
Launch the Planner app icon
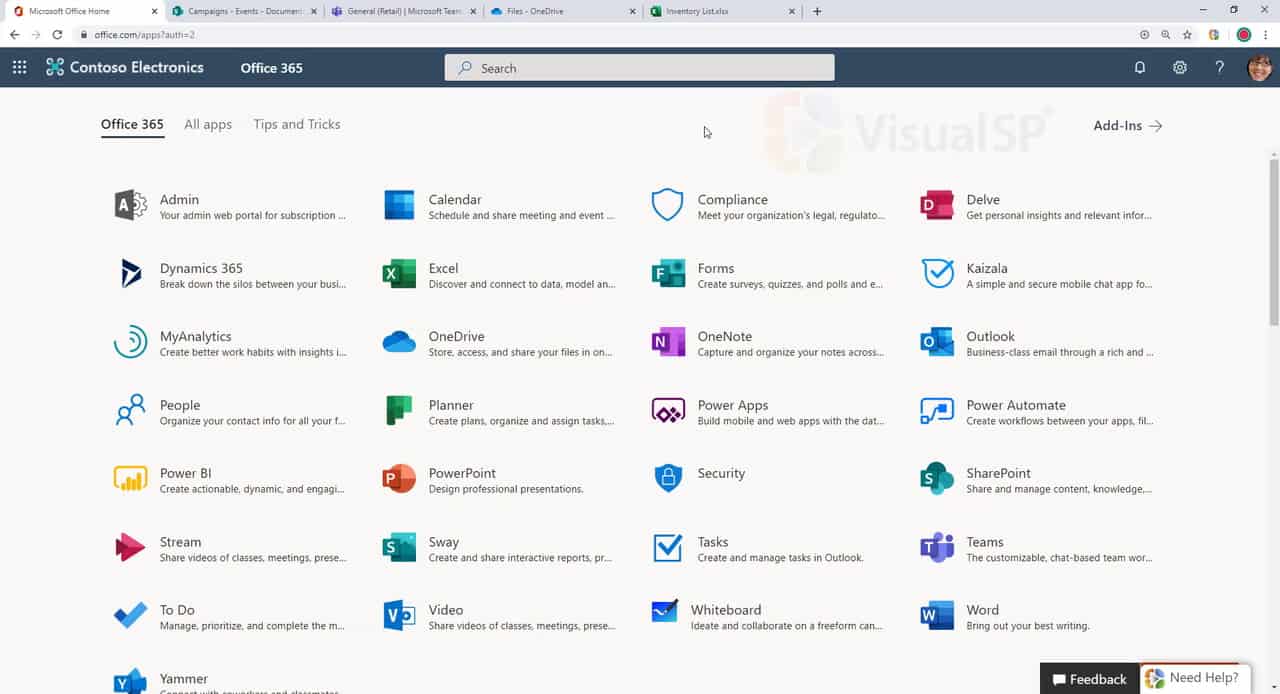coord(399,410)
